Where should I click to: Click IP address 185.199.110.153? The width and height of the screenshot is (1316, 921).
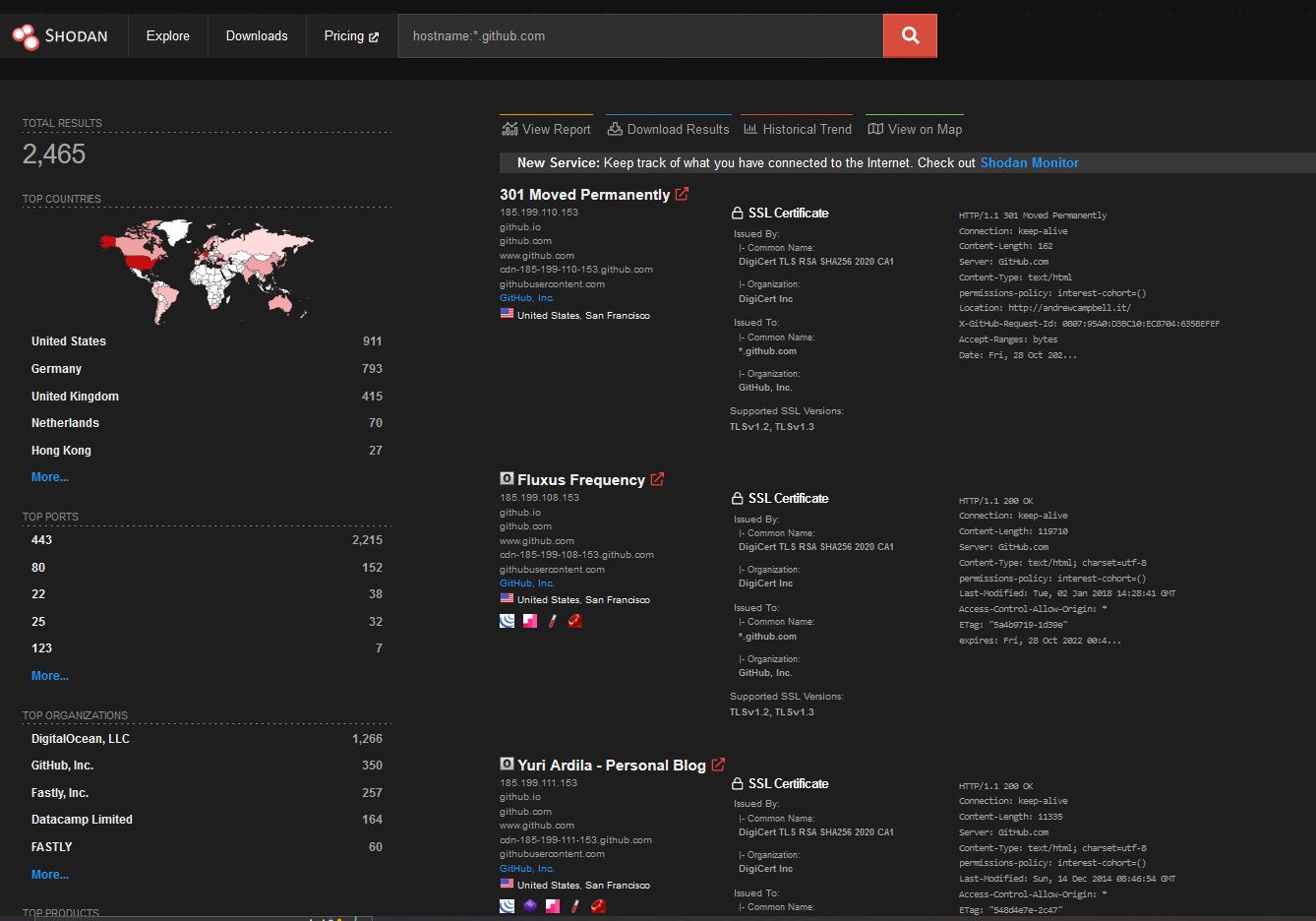(x=539, y=213)
